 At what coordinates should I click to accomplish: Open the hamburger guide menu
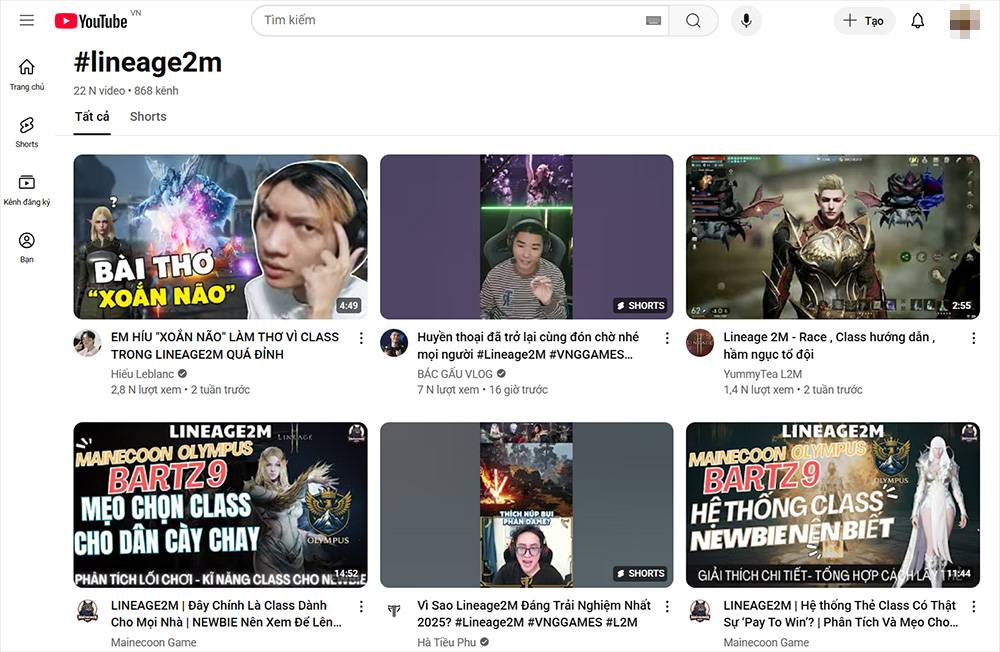27,20
